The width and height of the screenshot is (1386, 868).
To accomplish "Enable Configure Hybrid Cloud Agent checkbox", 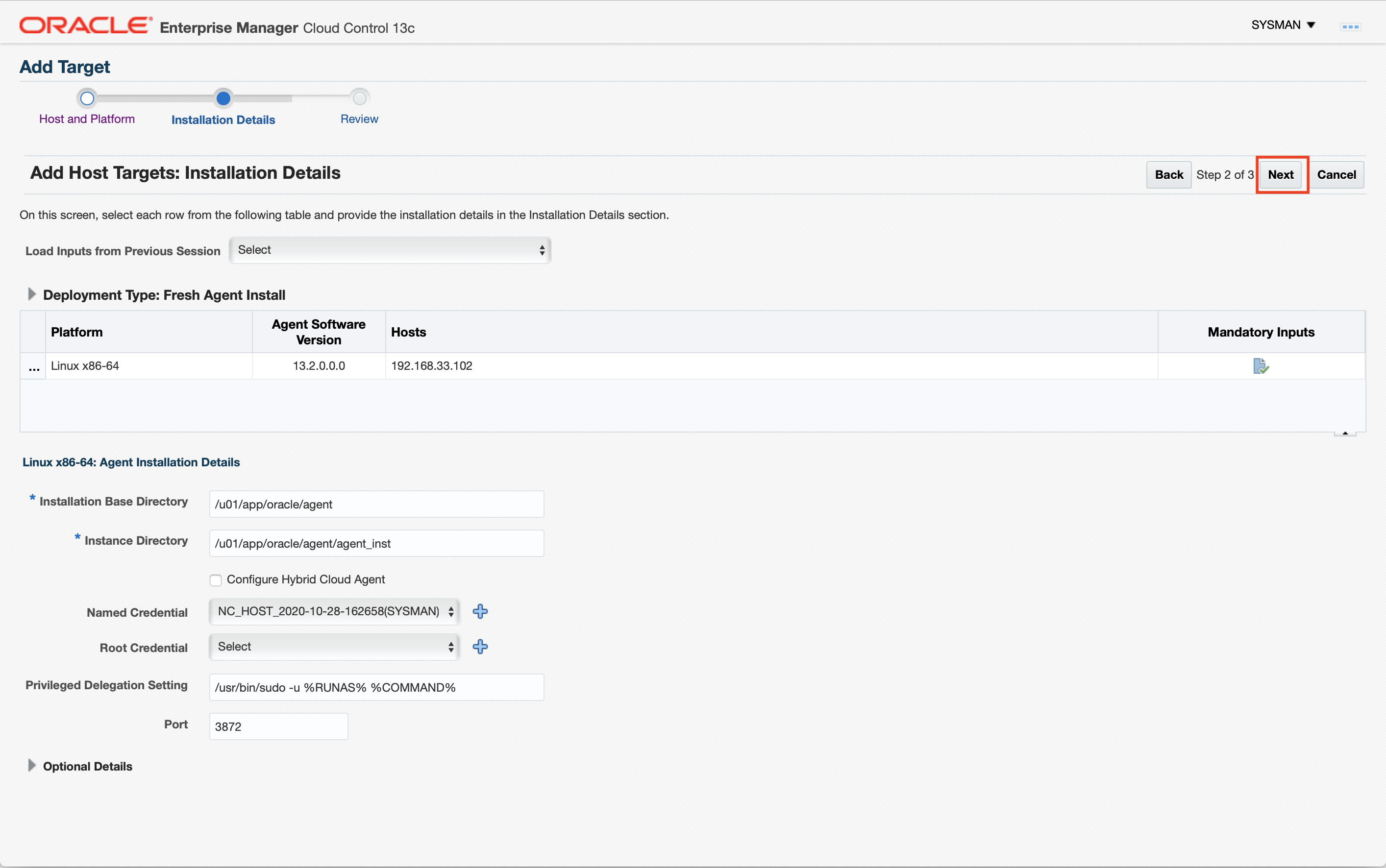I will click(215, 580).
